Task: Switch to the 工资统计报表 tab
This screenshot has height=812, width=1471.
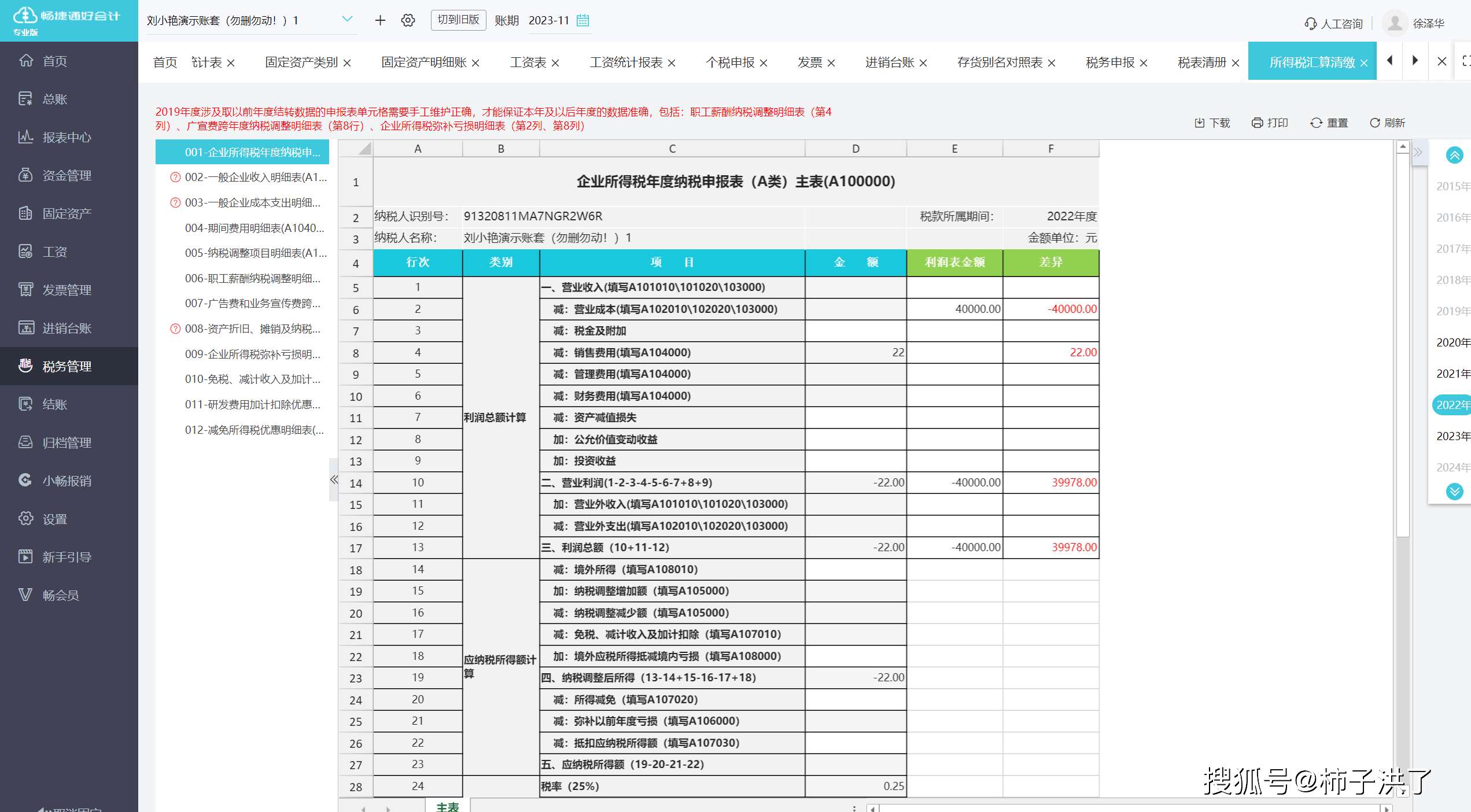Action: tap(626, 62)
